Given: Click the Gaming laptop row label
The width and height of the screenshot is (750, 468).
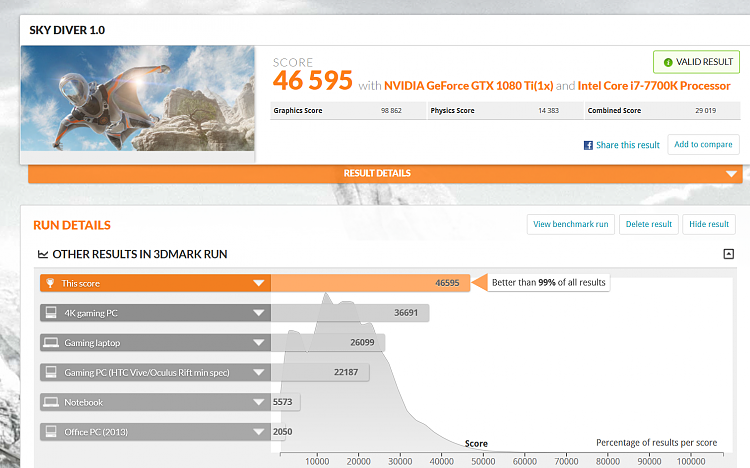Looking at the screenshot, I should coord(92,343).
